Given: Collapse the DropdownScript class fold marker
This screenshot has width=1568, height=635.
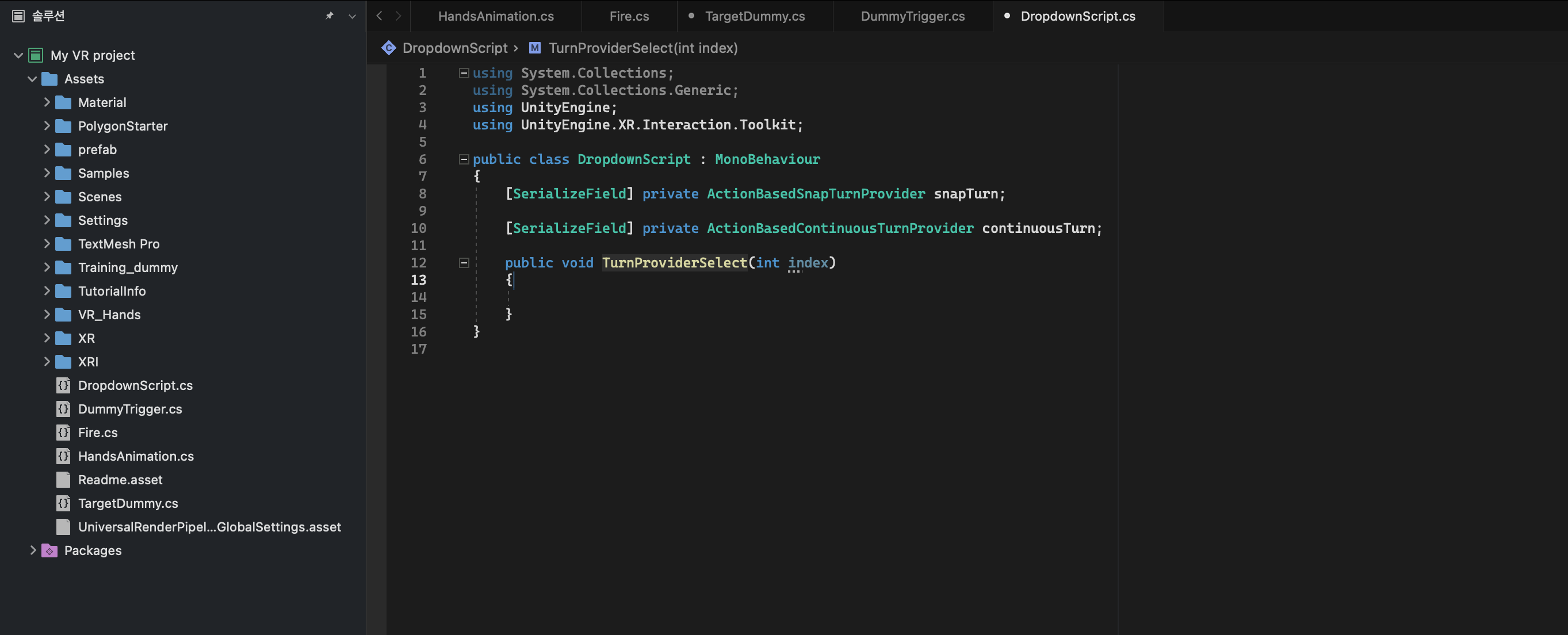Looking at the screenshot, I should pos(464,159).
